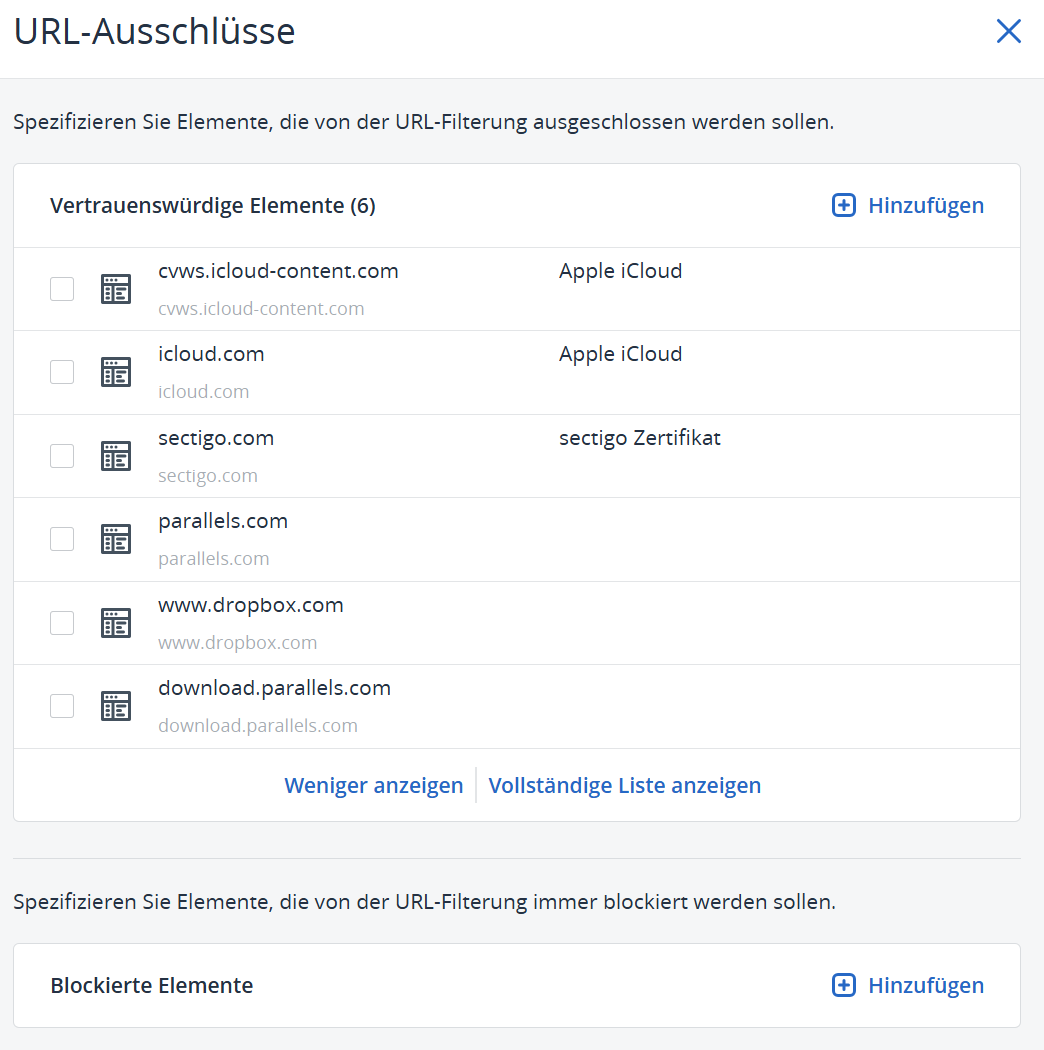Screen dimensions: 1044x1050
Task: Click the plus icon for trusted elements
Action: point(844,205)
